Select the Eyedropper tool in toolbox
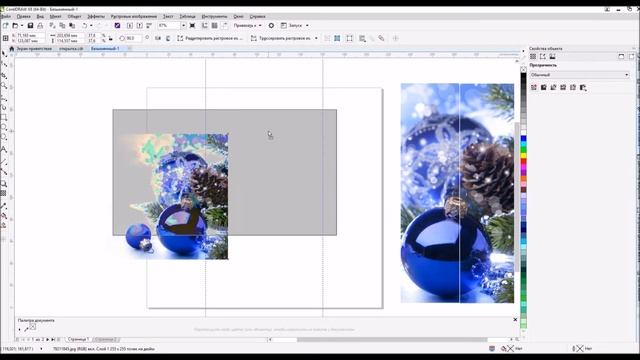The width and height of the screenshot is (640, 360). click(x=4, y=205)
